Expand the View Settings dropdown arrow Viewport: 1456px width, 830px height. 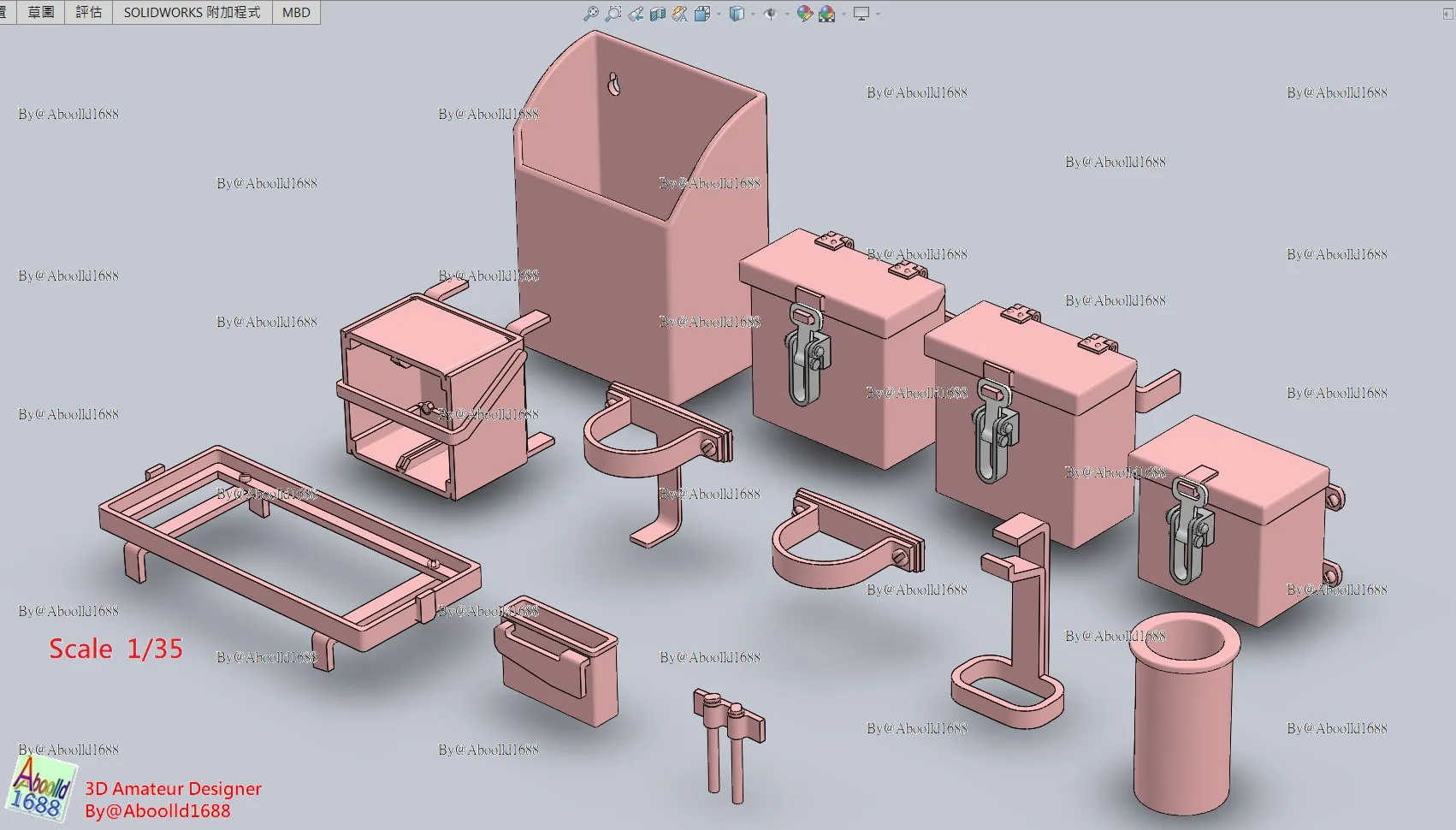click(x=878, y=14)
